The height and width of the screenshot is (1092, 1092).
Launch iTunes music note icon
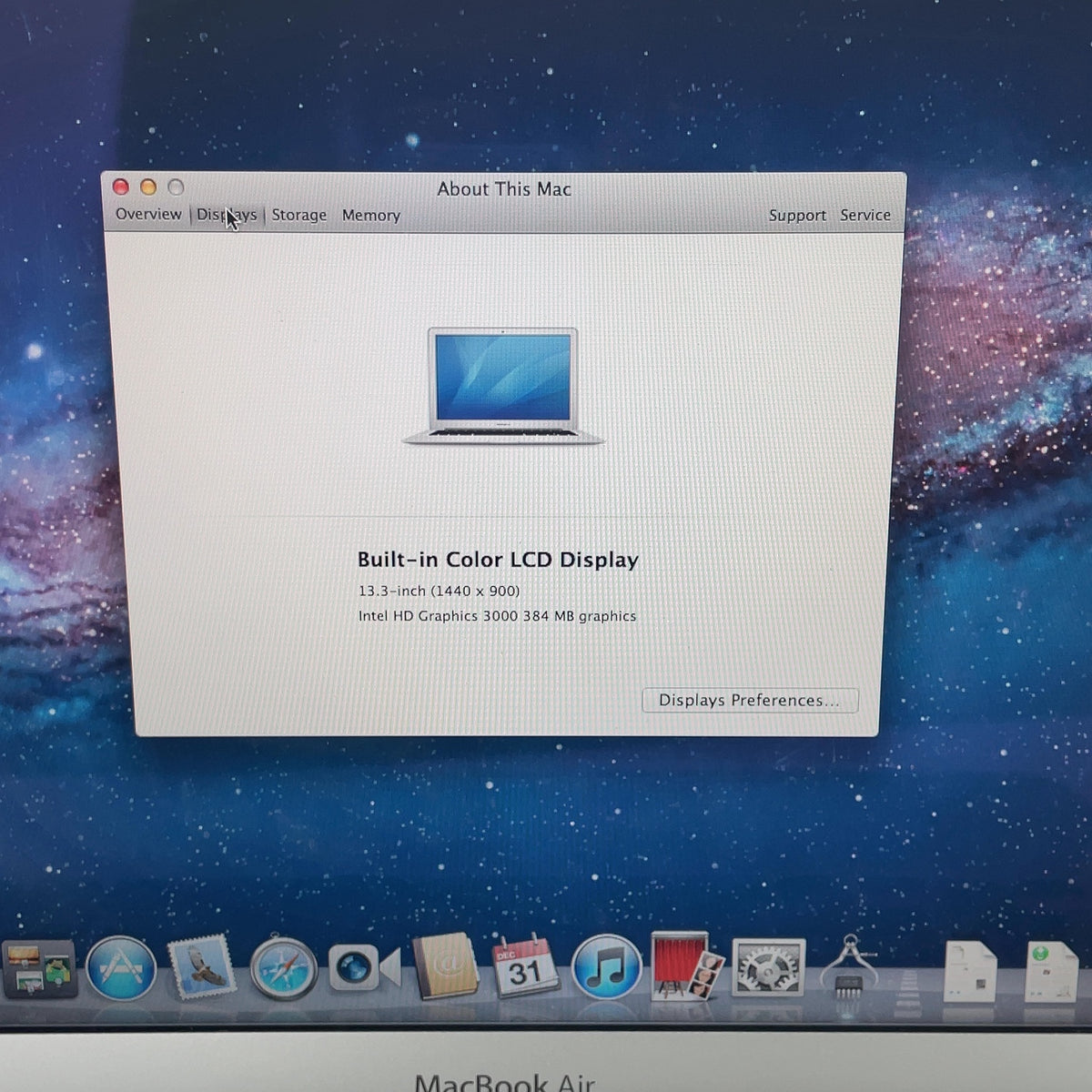pyautogui.click(x=606, y=967)
